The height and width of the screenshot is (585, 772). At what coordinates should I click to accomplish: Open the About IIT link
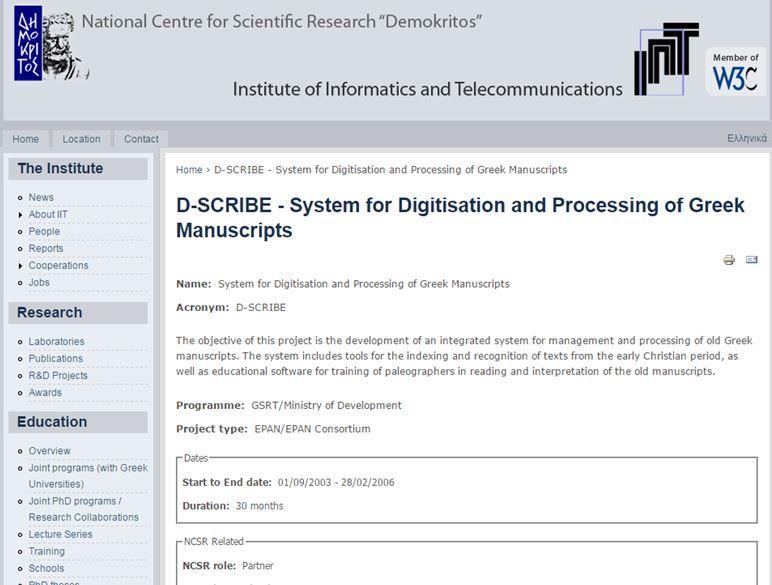coord(48,214)
